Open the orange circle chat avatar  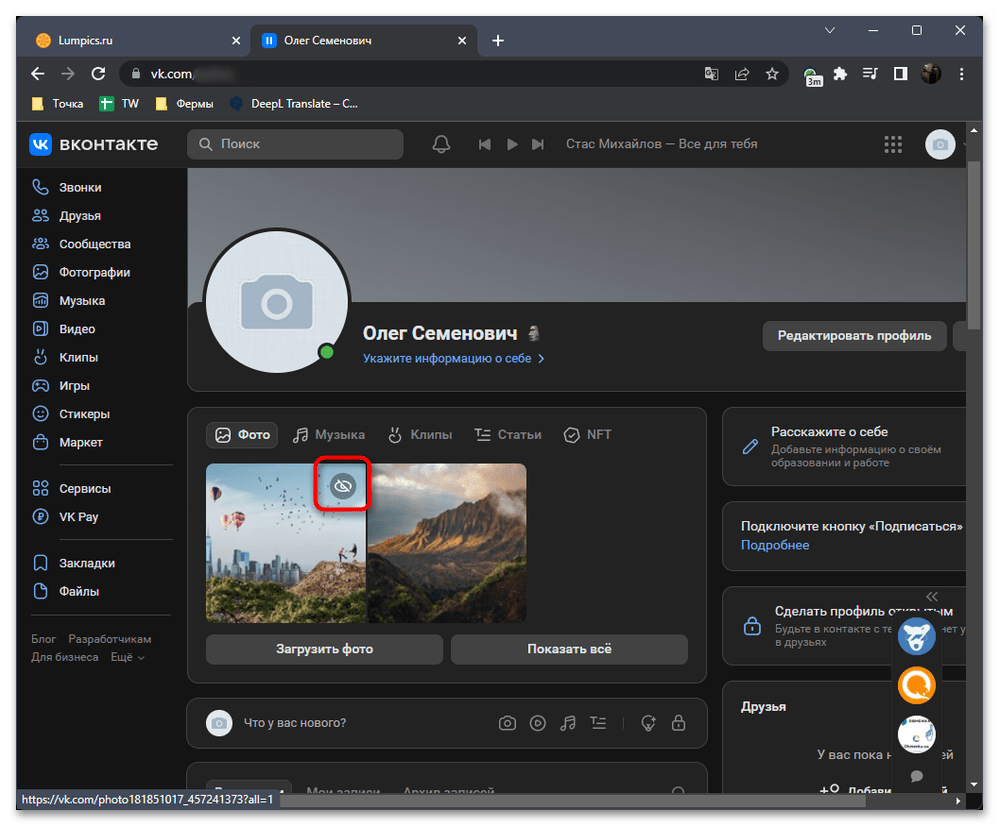click(x=916, y=685)
